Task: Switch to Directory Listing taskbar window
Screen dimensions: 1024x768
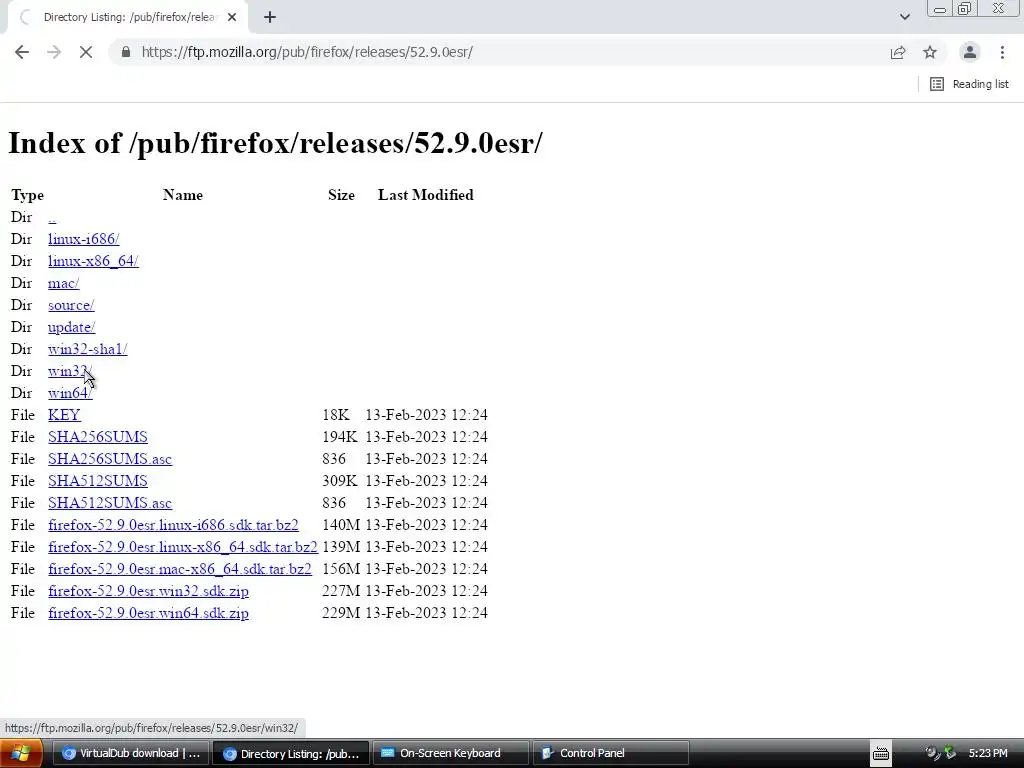Action: click(x=291, y=754)
